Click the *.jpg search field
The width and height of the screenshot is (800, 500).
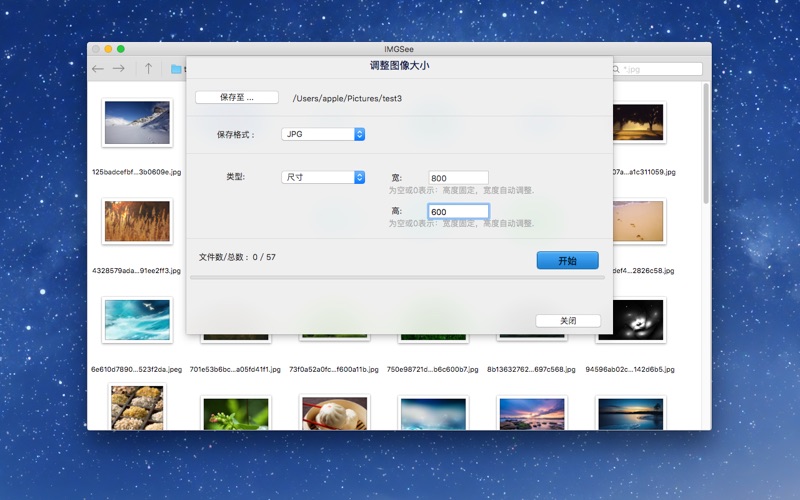(657, 69)
